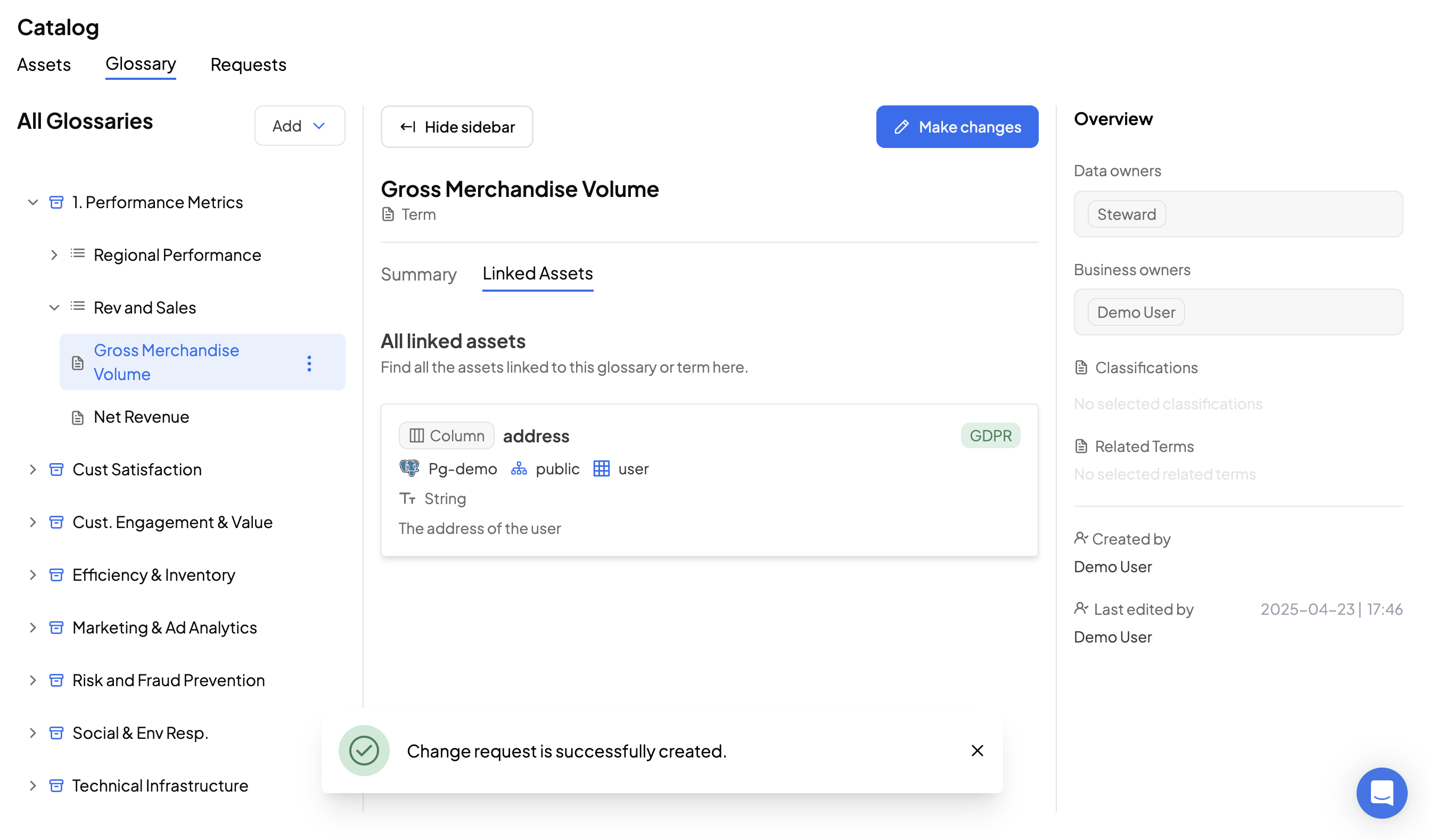This screenshot has height=840, width=1429.
Task: Click the public schema icon
Action: 519,468
